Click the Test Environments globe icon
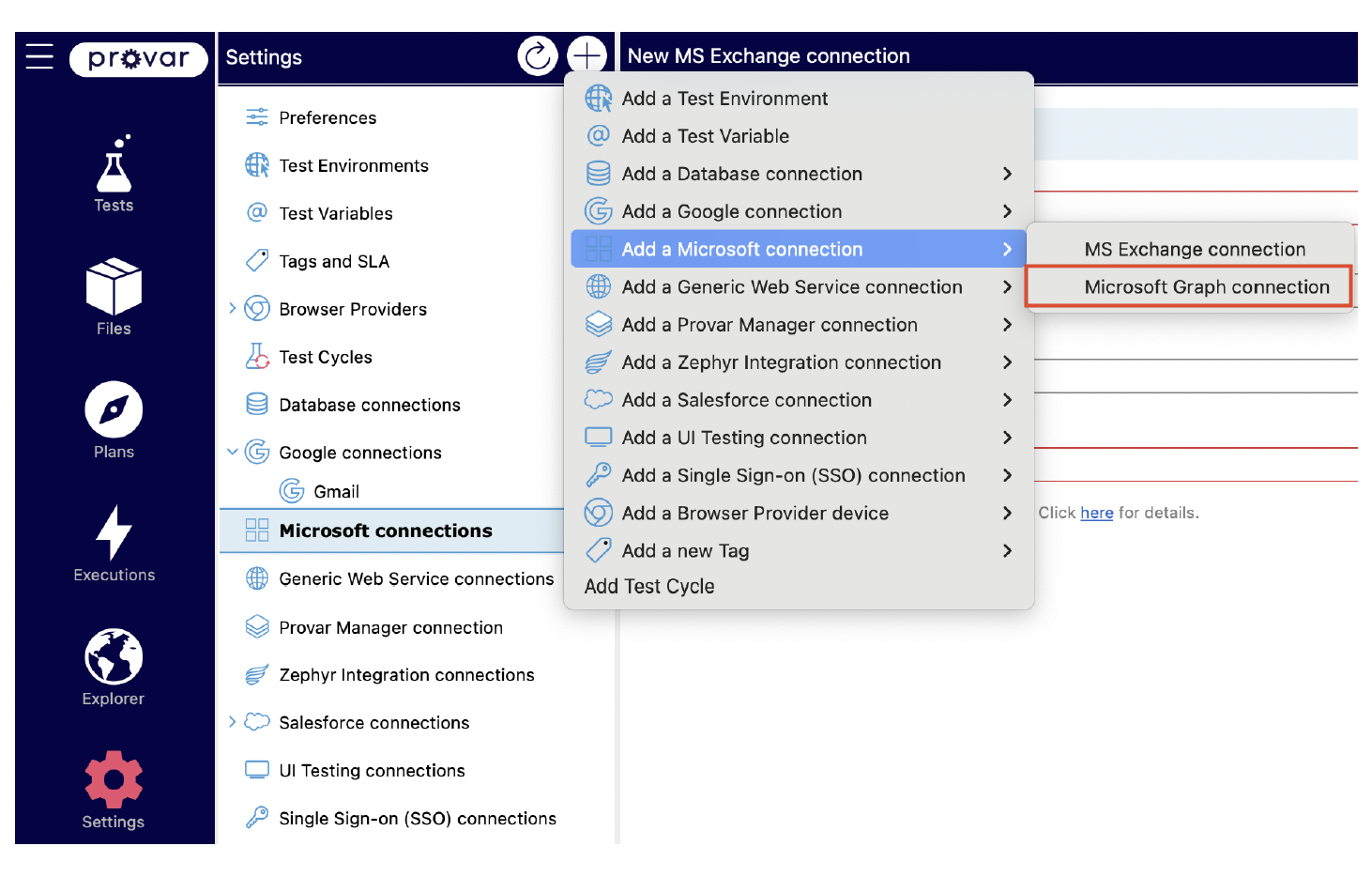Screen dimensions: 1372x877 [257, 165]
